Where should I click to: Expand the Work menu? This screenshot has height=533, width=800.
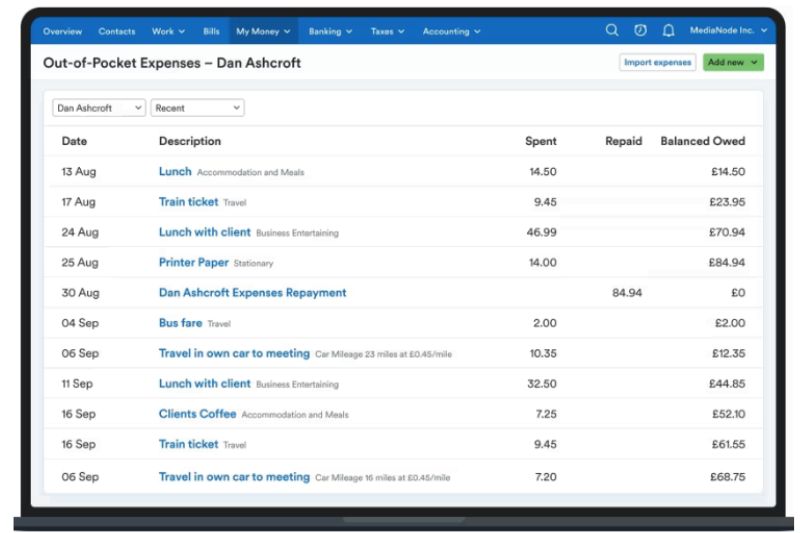pos(168,31)
